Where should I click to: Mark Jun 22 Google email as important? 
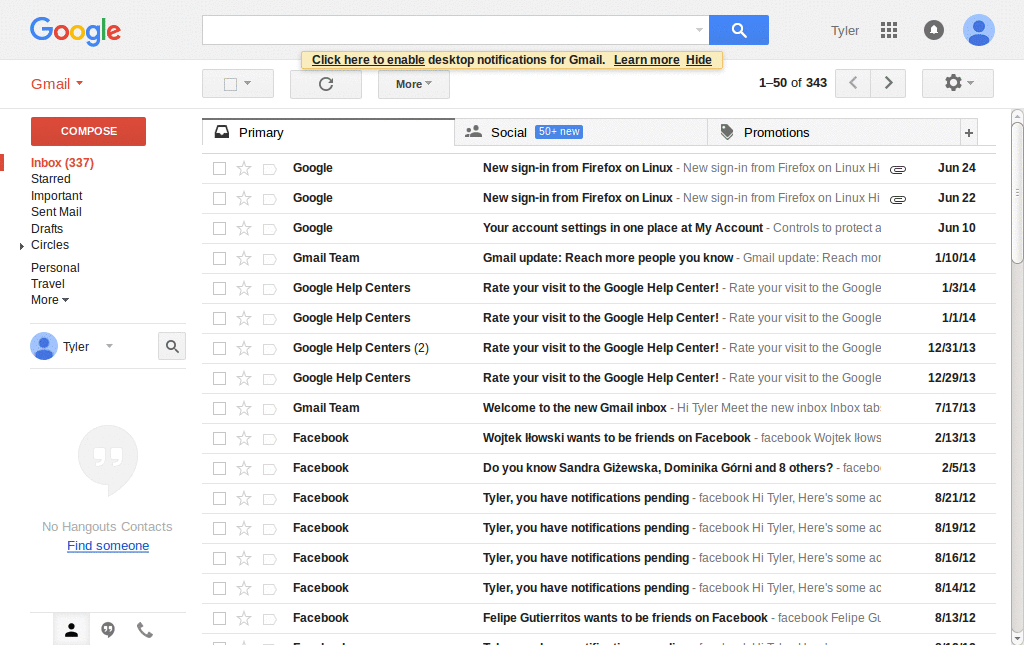(269, 199)
